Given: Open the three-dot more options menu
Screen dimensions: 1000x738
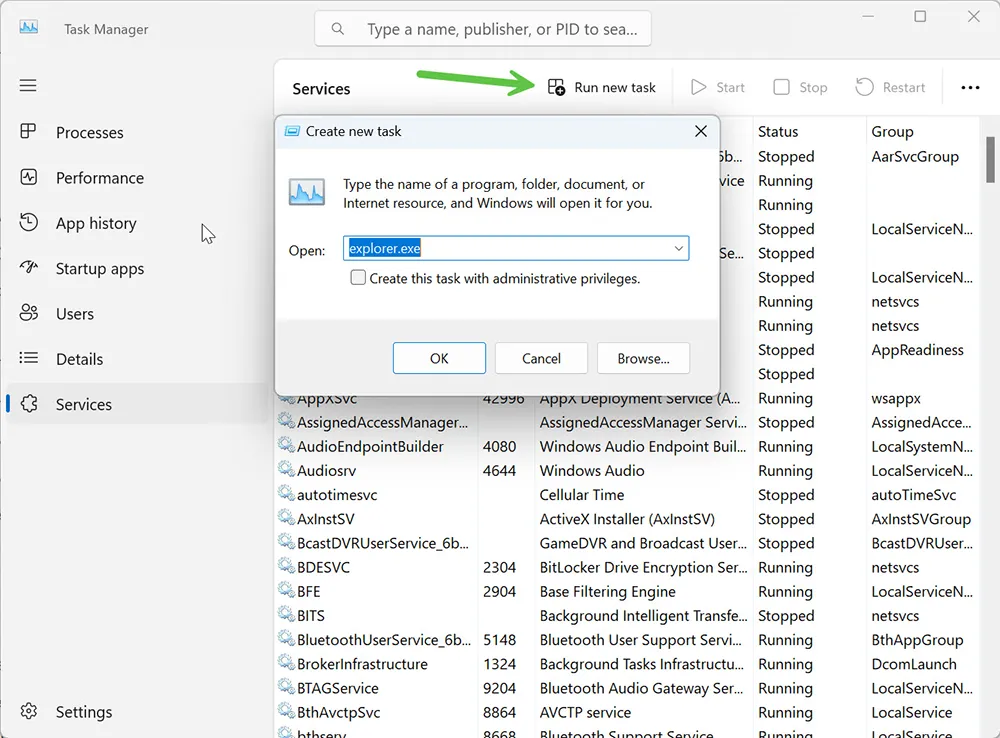Looking at the screenshot, I should (970, 87).
